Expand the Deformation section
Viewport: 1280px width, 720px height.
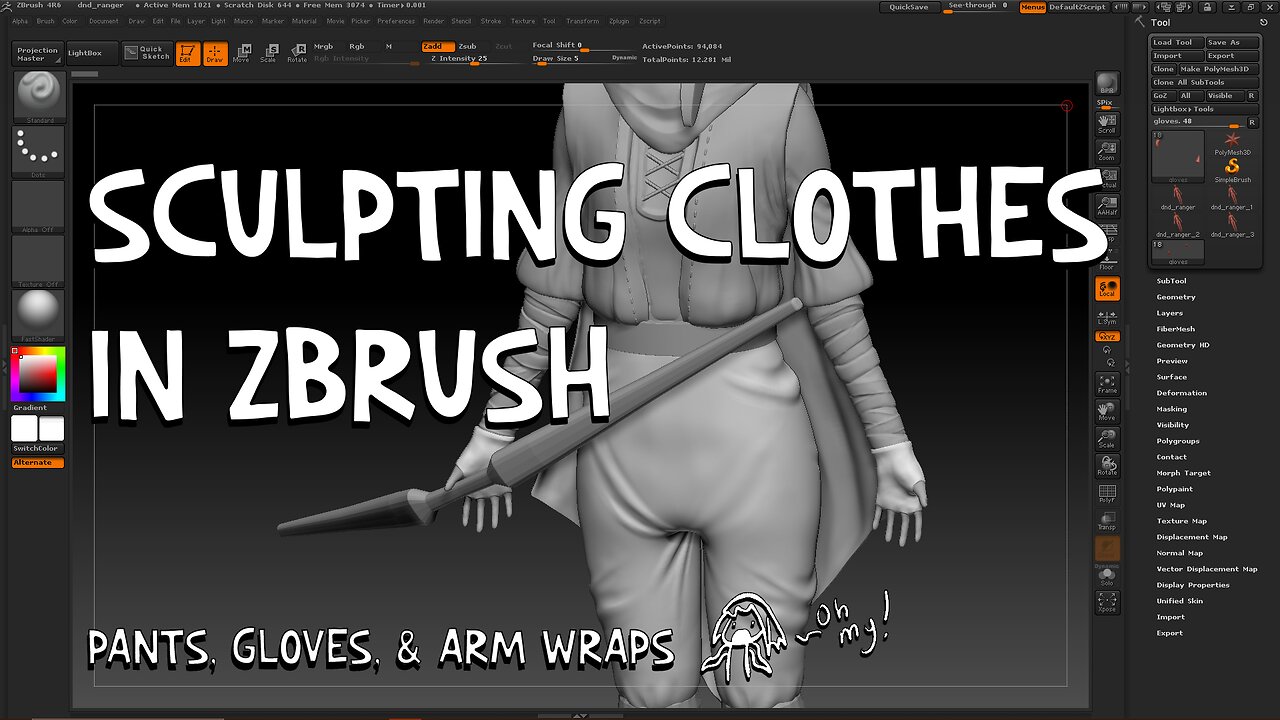1181,393
